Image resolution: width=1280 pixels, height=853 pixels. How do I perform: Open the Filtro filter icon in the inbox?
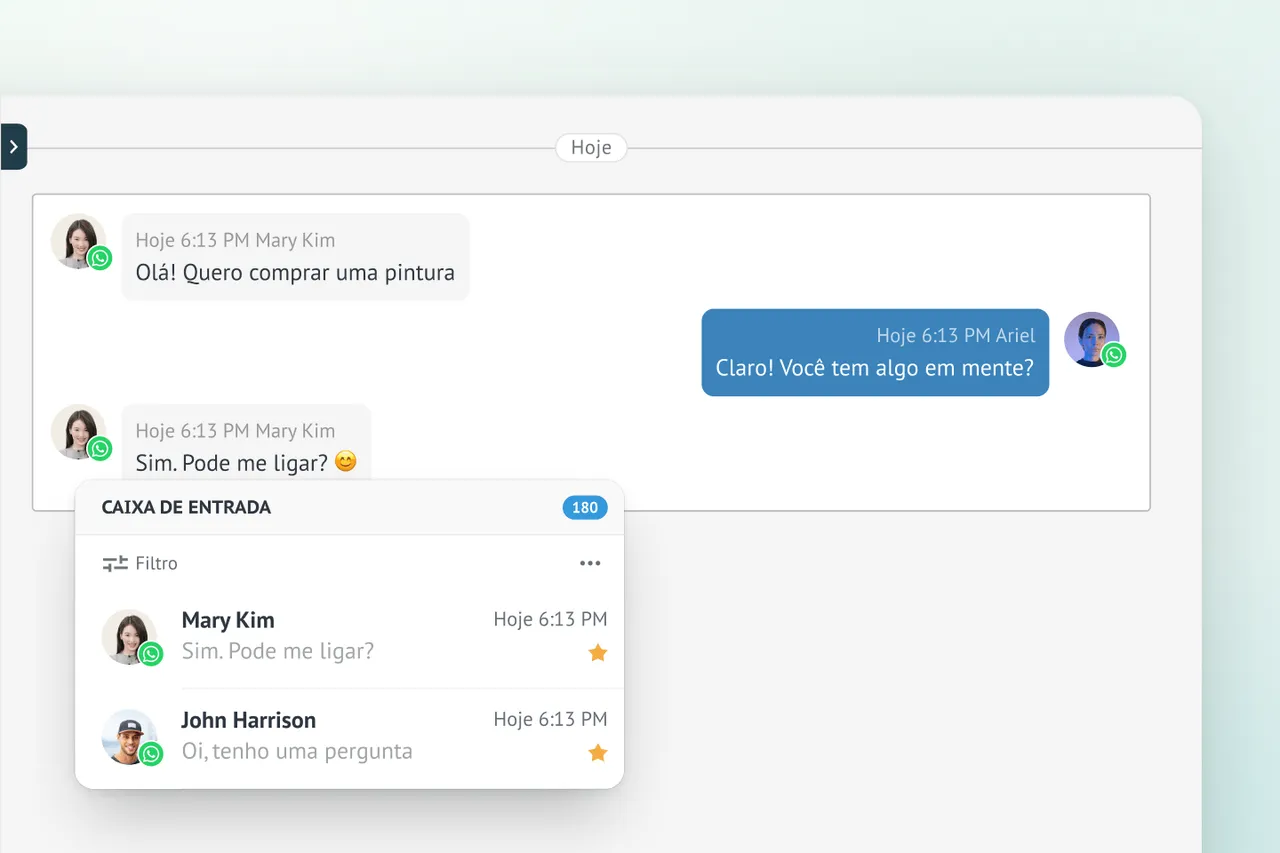115,564
